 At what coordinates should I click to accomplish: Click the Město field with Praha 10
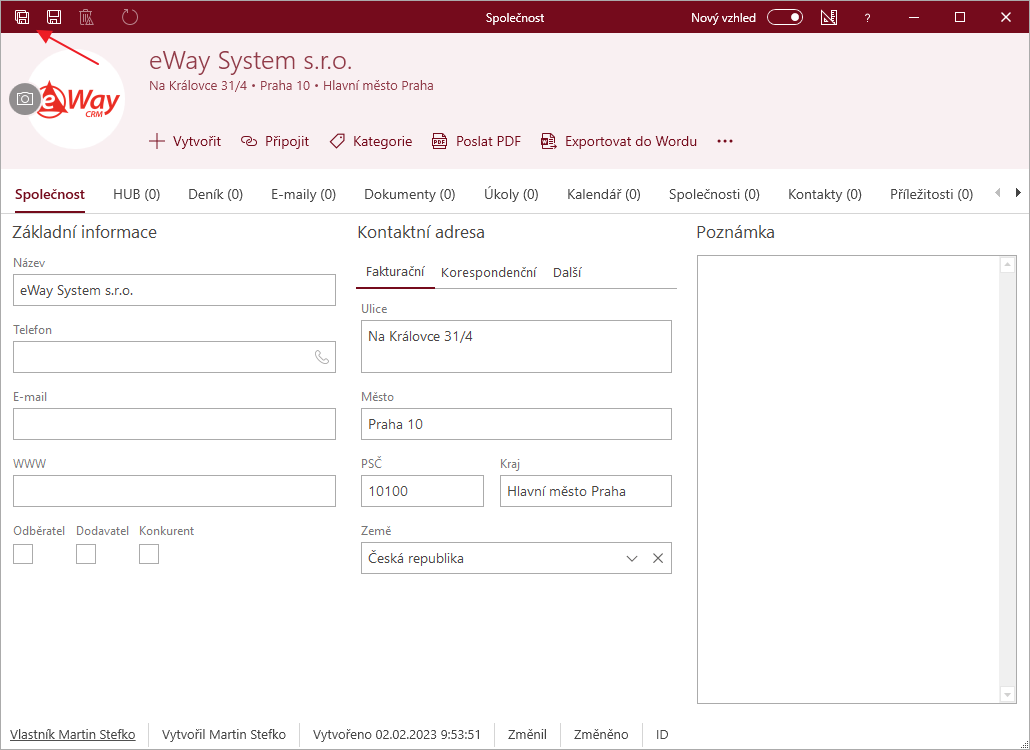[x=516, y=424]
